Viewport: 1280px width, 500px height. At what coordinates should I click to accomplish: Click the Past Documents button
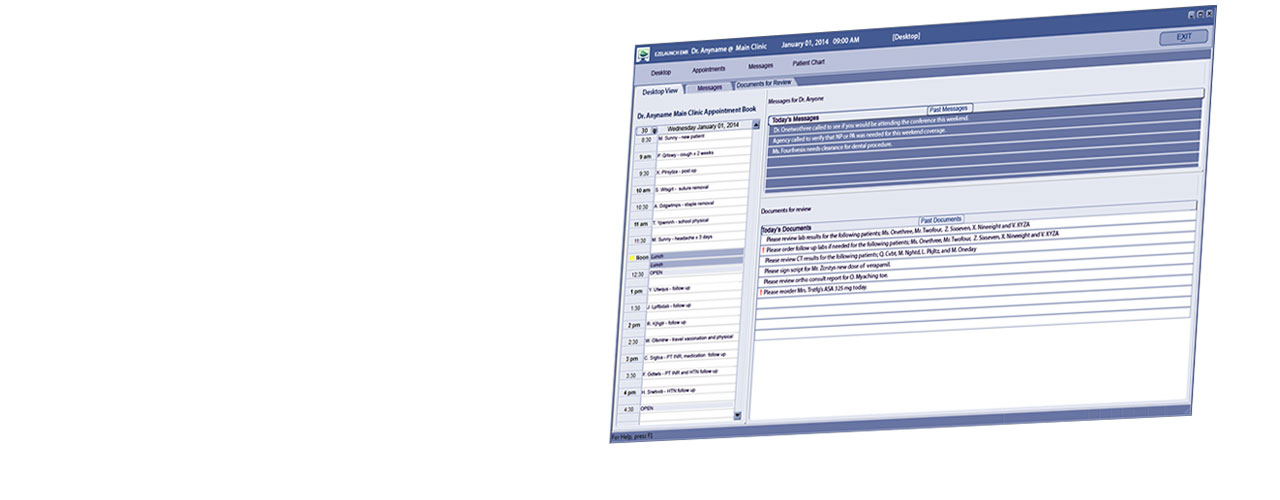click(940, 219)
